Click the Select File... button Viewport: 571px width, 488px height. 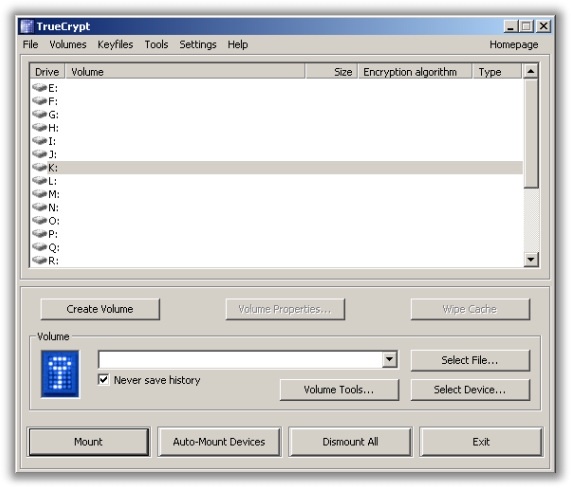(470, 360)
